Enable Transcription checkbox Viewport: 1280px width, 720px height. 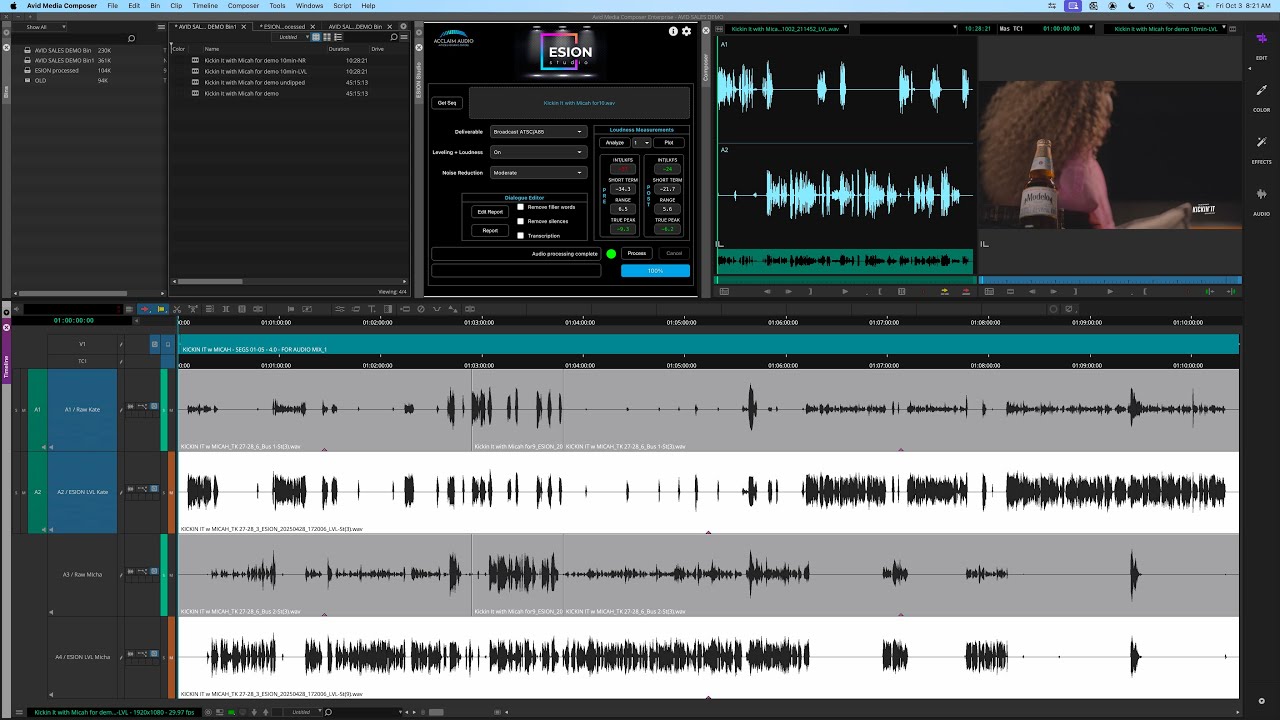[x=520, y=236]
